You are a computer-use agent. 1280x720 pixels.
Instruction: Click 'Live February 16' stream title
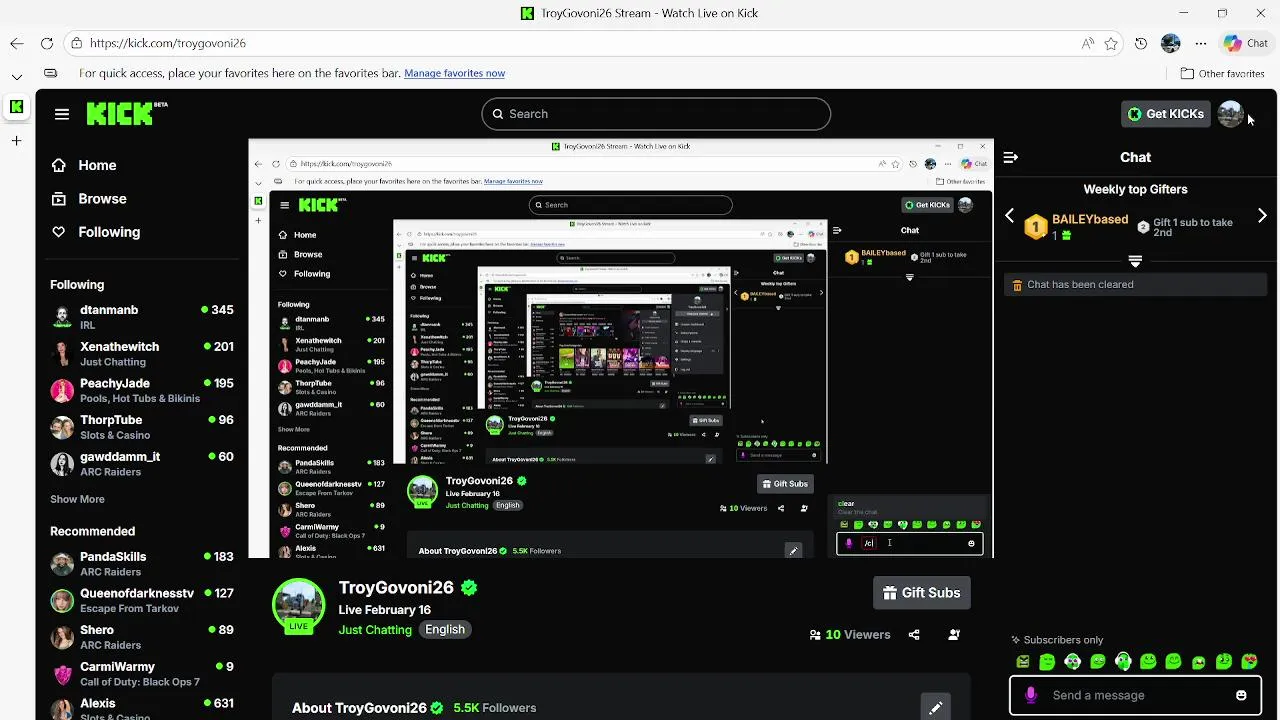(385, 610)
